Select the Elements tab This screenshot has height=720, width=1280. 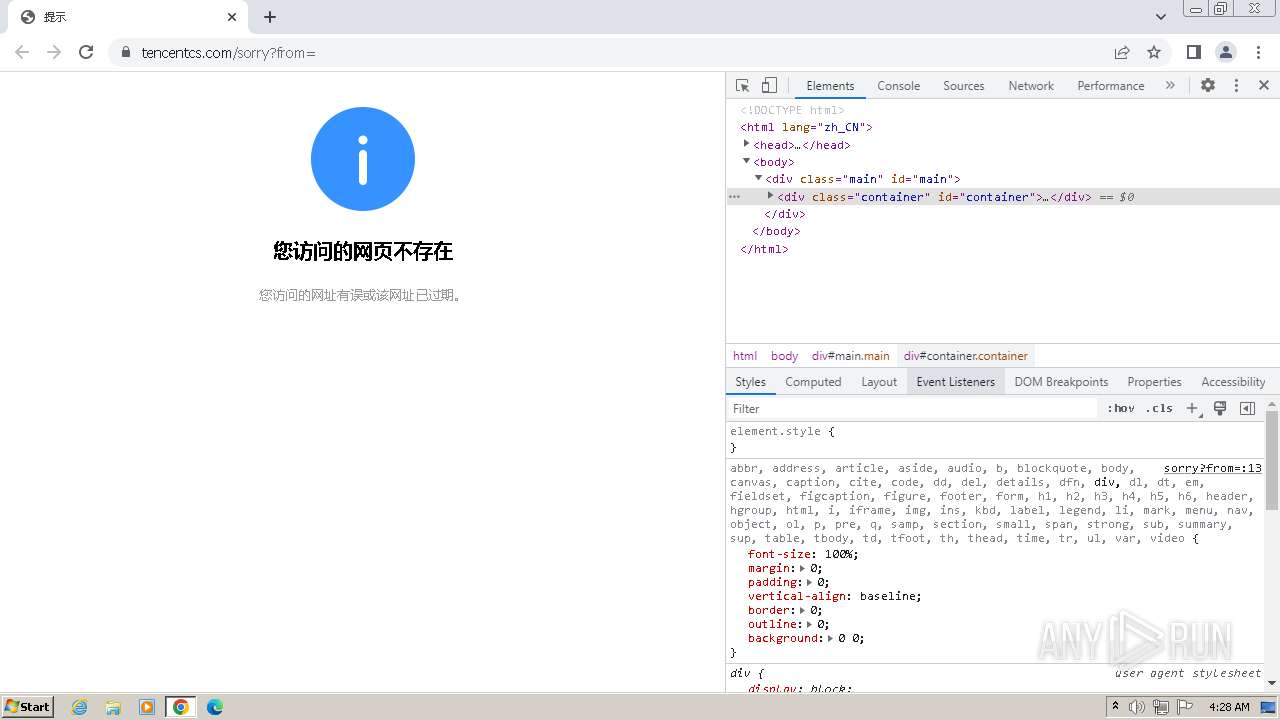coord(830,86)
